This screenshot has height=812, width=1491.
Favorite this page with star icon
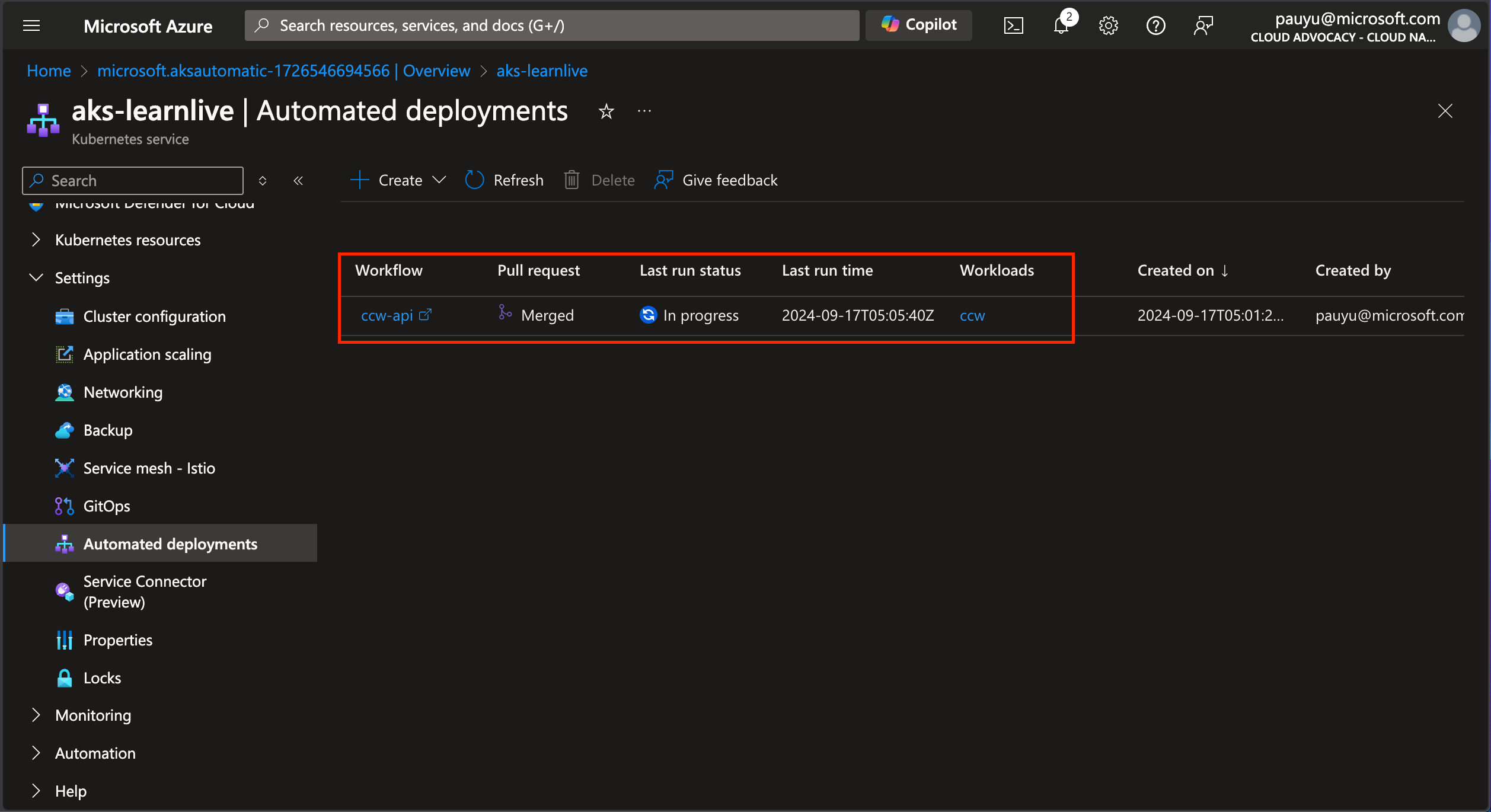[606, 111]
